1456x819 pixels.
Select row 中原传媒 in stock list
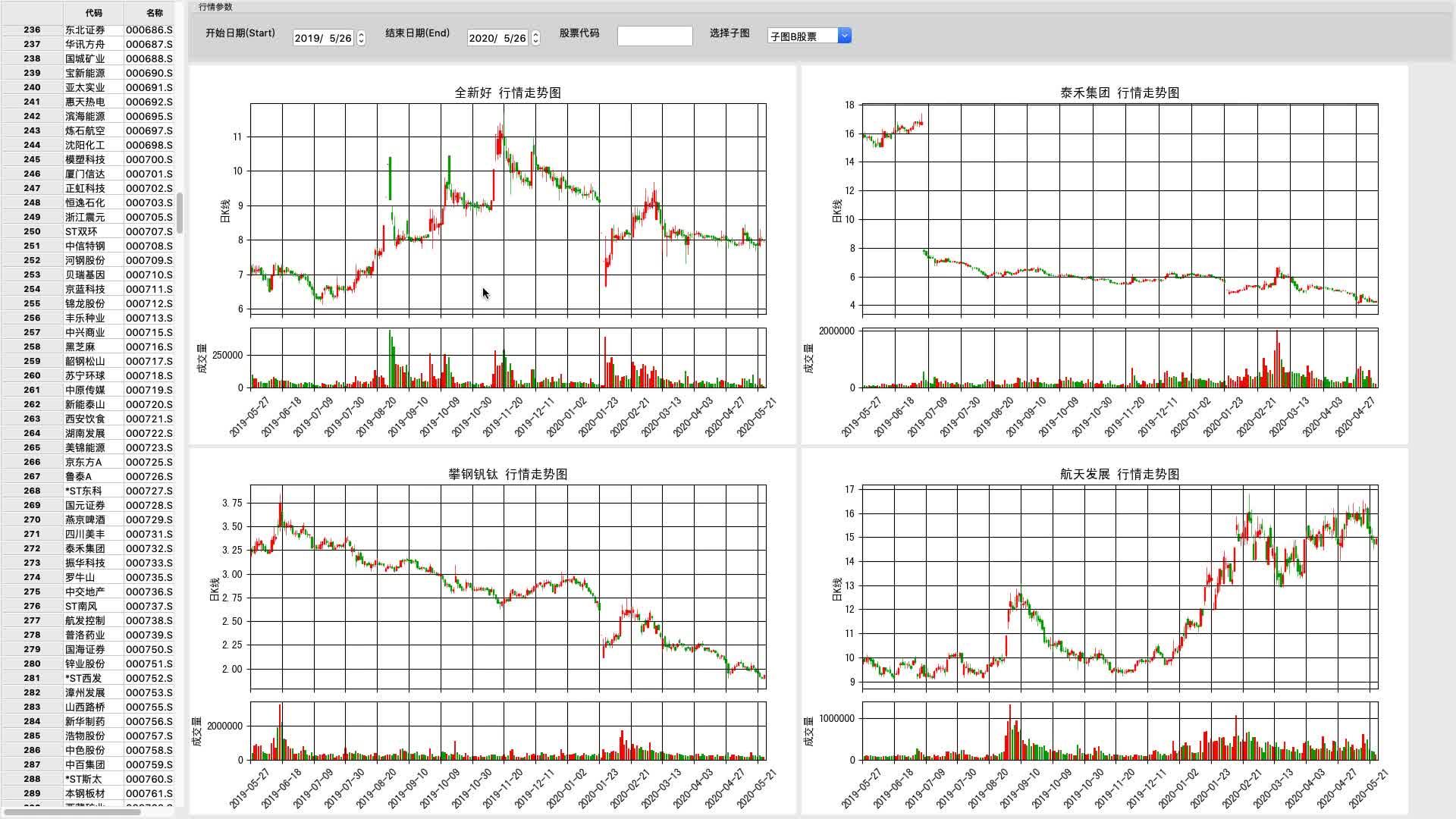[87, 390]
